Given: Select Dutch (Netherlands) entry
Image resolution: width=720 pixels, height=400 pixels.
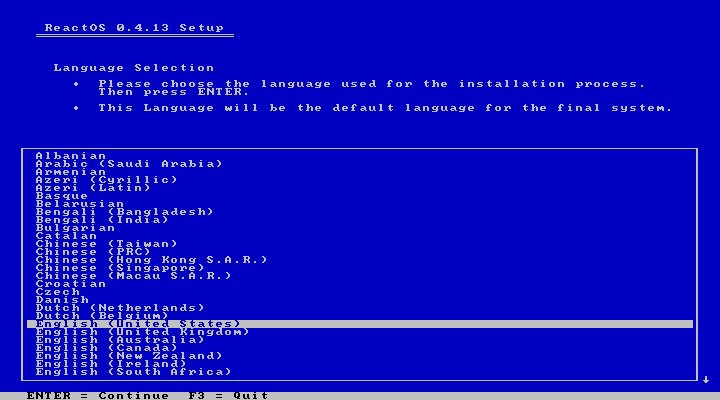Looking at the screenshot, I should tap(120, 308).
